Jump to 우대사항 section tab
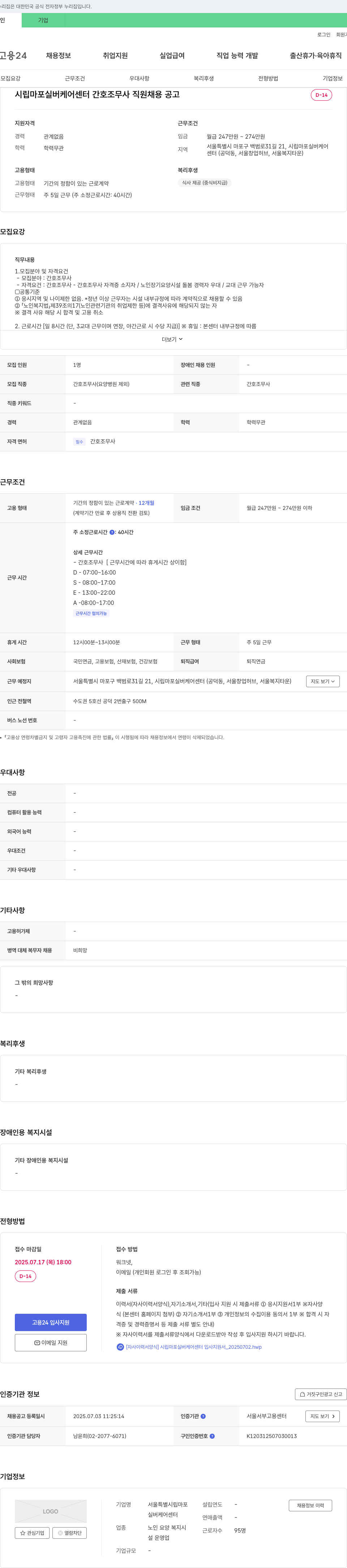Image resolution: width=347 pixels, height=1568 pixels. 140,78
